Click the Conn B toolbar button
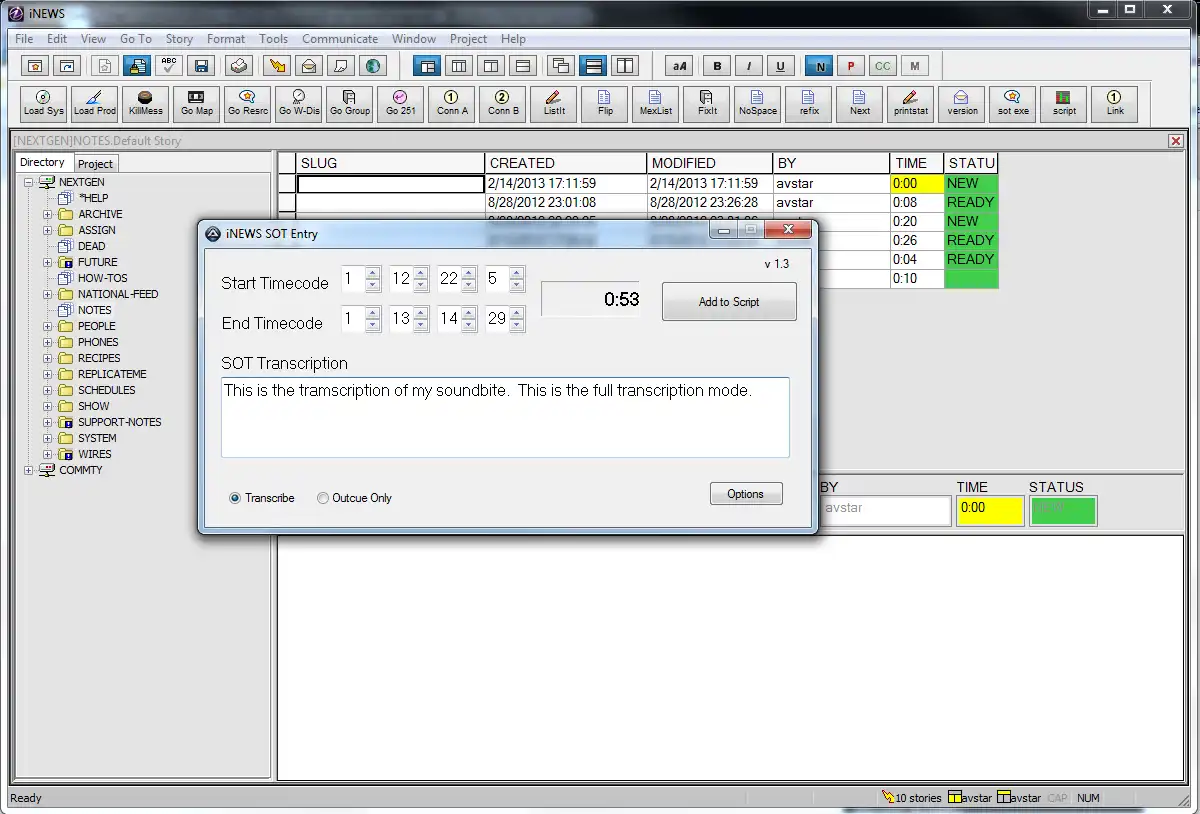Image resolution: width=1200 pixels, height=814 pixels. point(503,103)
